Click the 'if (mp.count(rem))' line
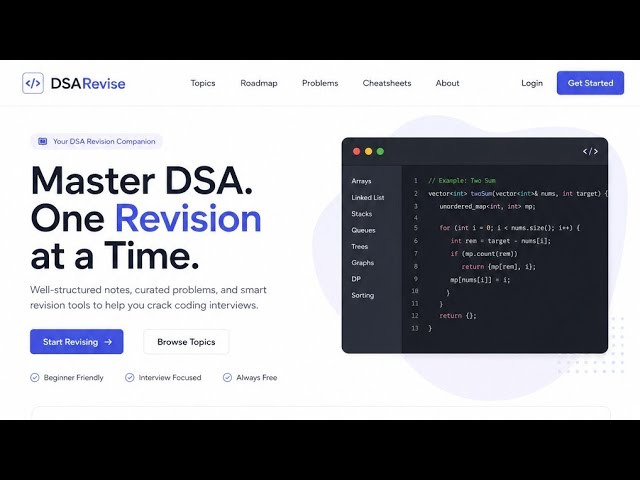 484,253
